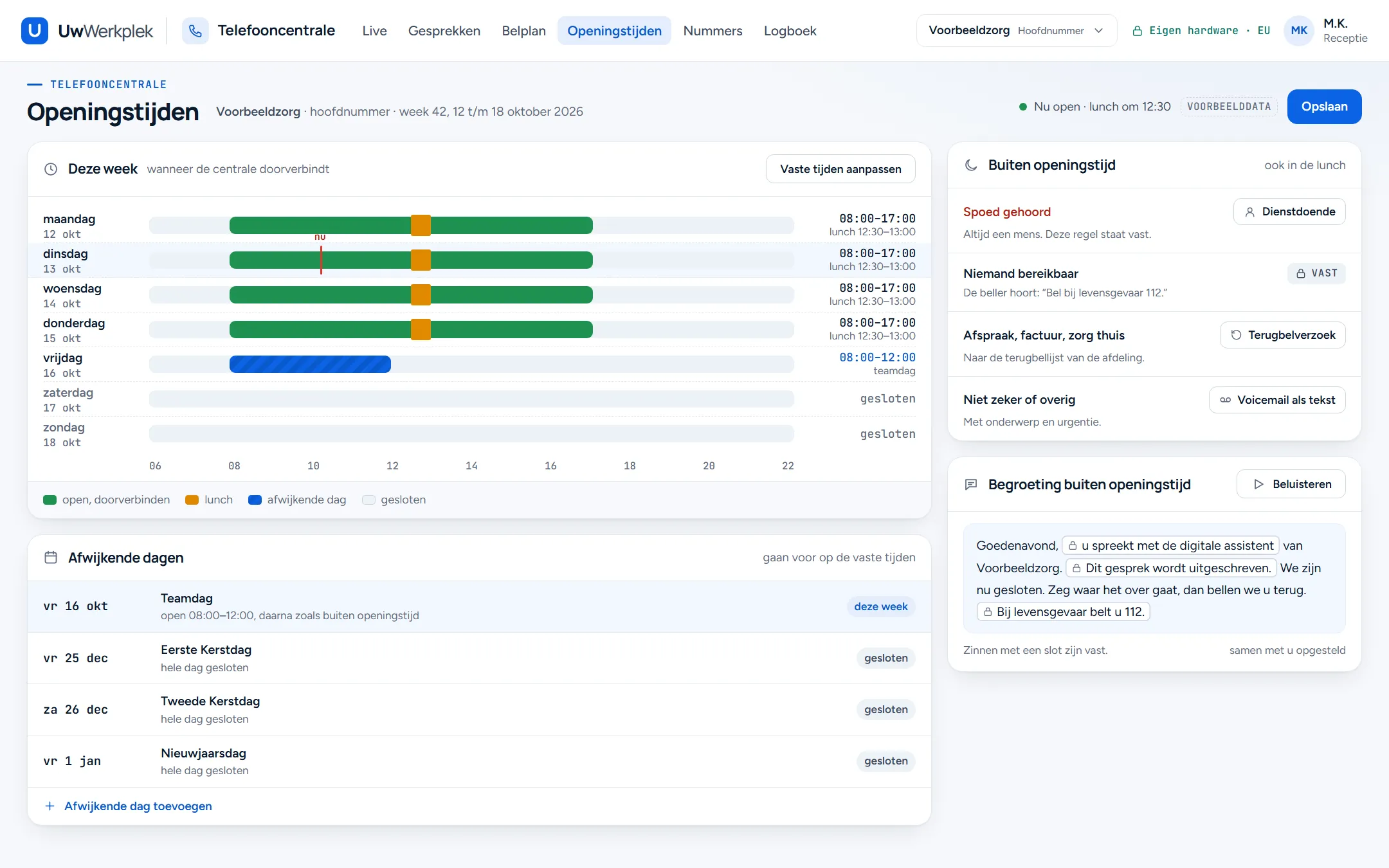Viewport: 1389px width, 868px height.
Task: Click the deze week badge
Action: 880,606
